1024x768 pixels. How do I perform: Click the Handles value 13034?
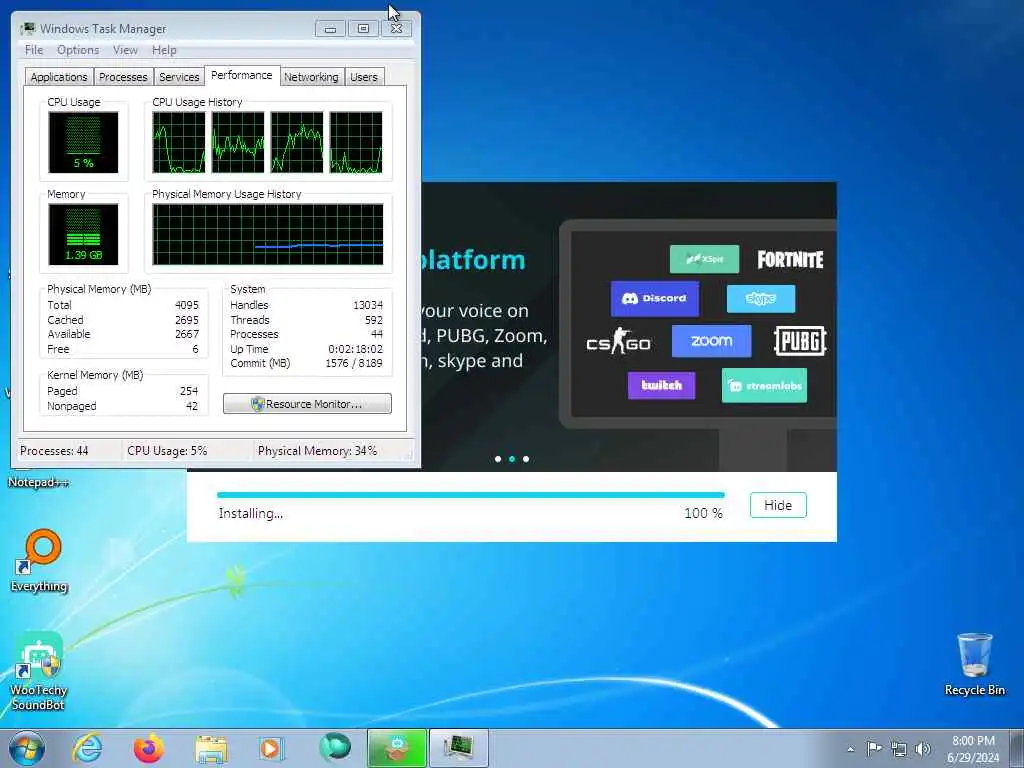point(368,305)
